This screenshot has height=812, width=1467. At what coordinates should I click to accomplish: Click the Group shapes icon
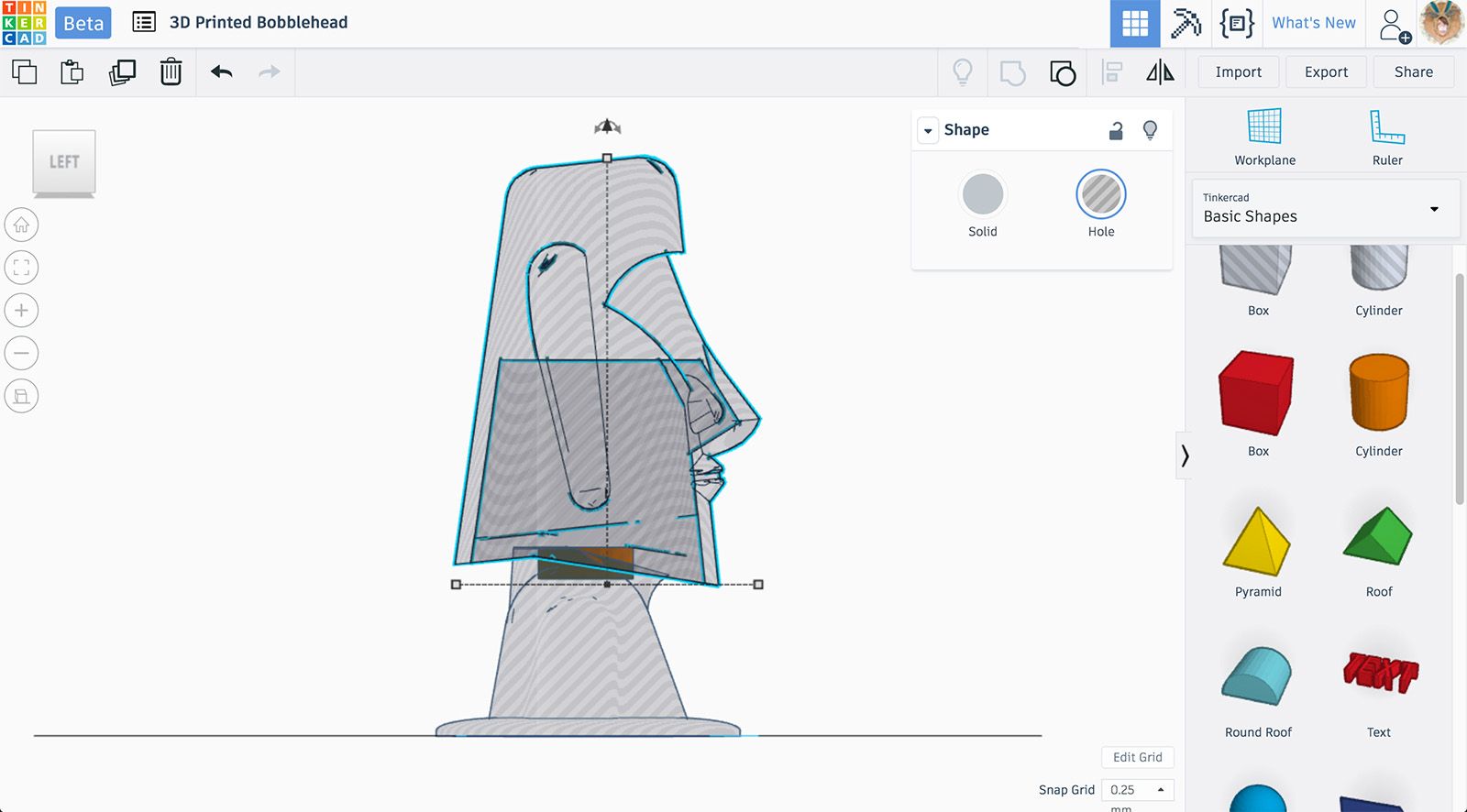coord(1012,72)
